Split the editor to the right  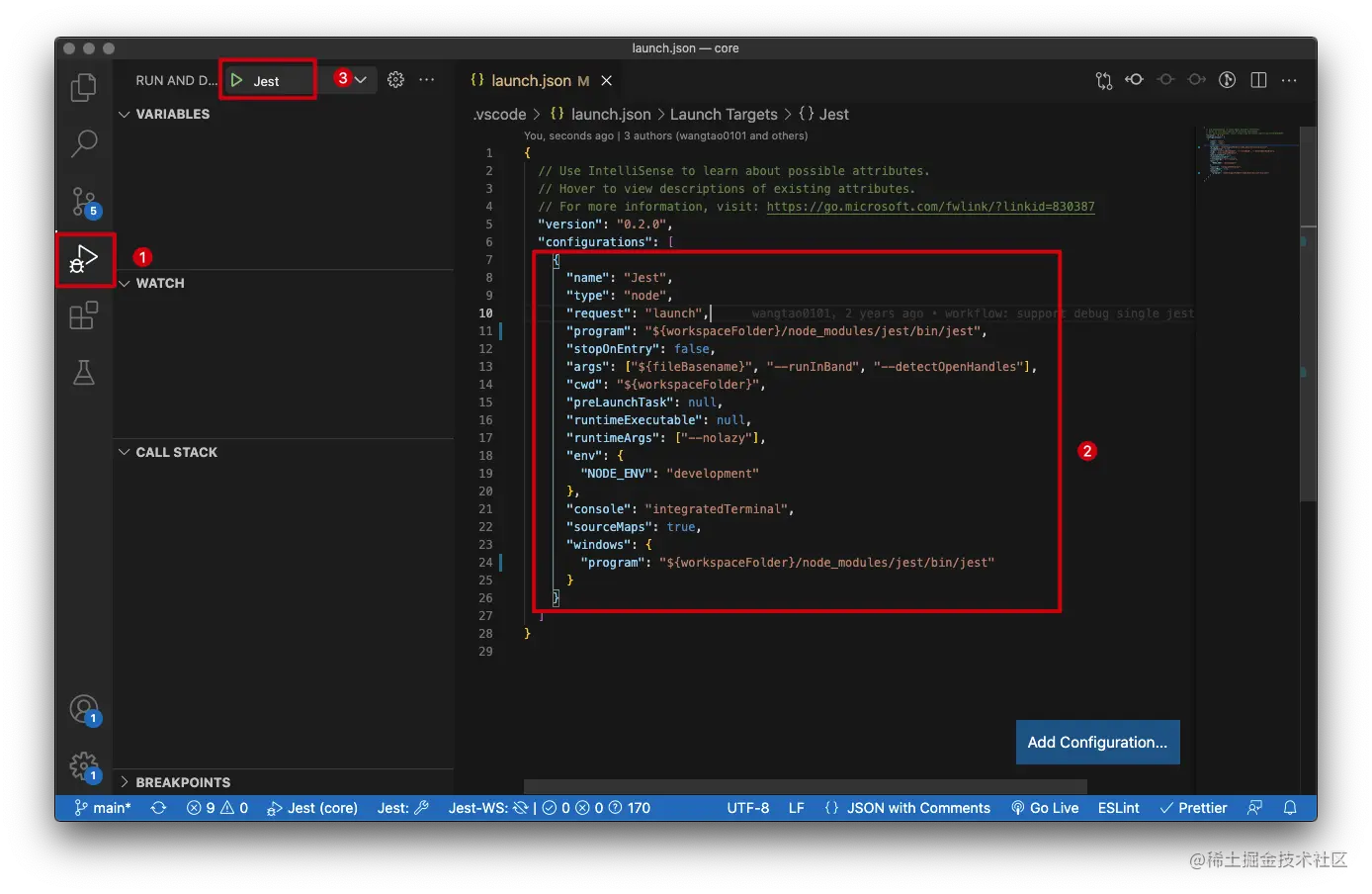point(1258,80)
